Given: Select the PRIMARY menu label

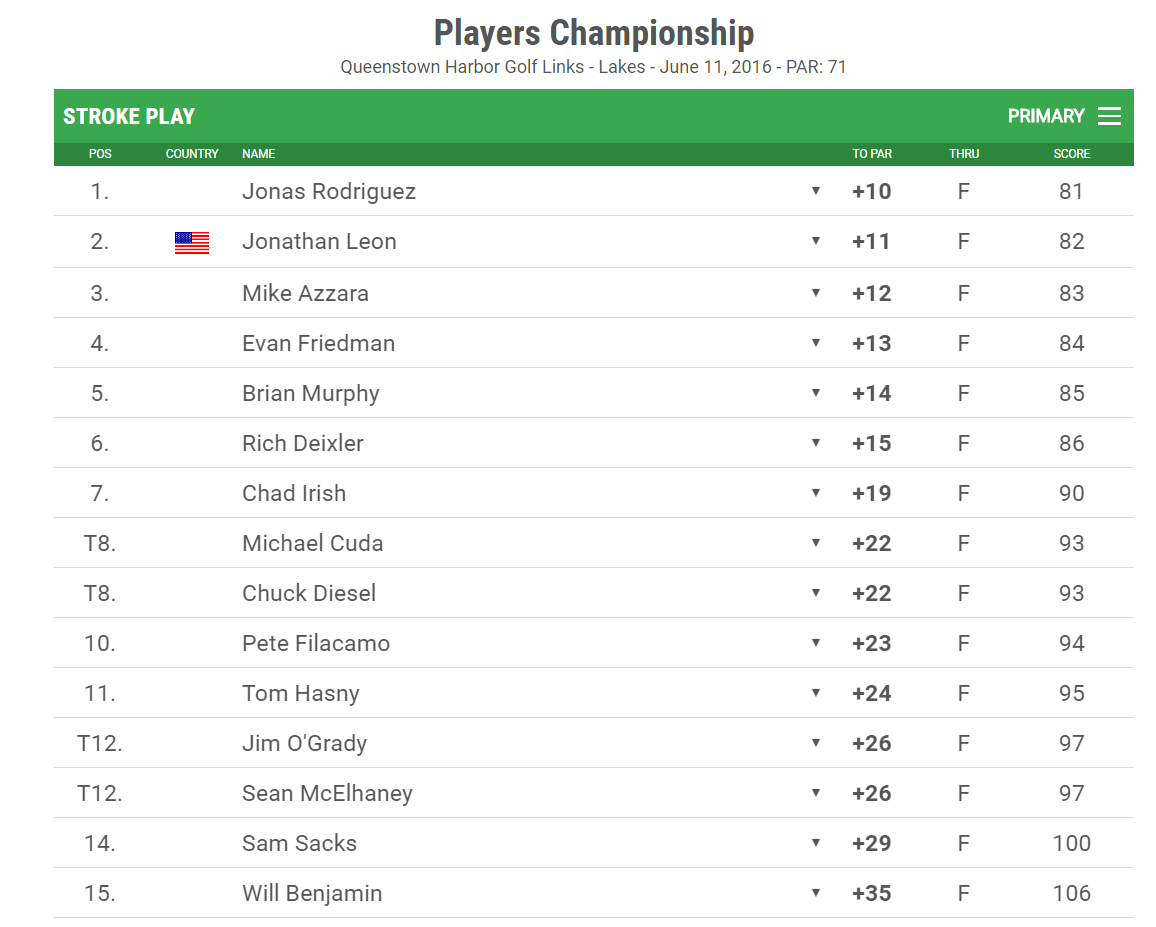Looking at the screenshot, I should point(1045,117).
